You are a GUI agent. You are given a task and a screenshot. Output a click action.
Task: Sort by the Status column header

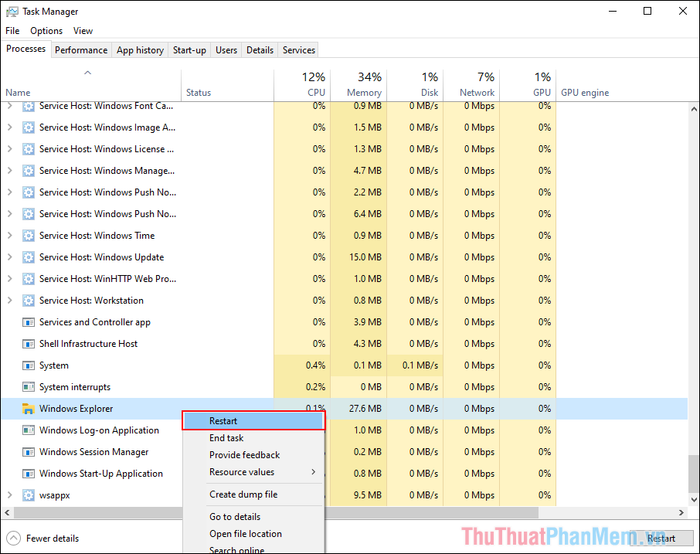click(228, 85)
